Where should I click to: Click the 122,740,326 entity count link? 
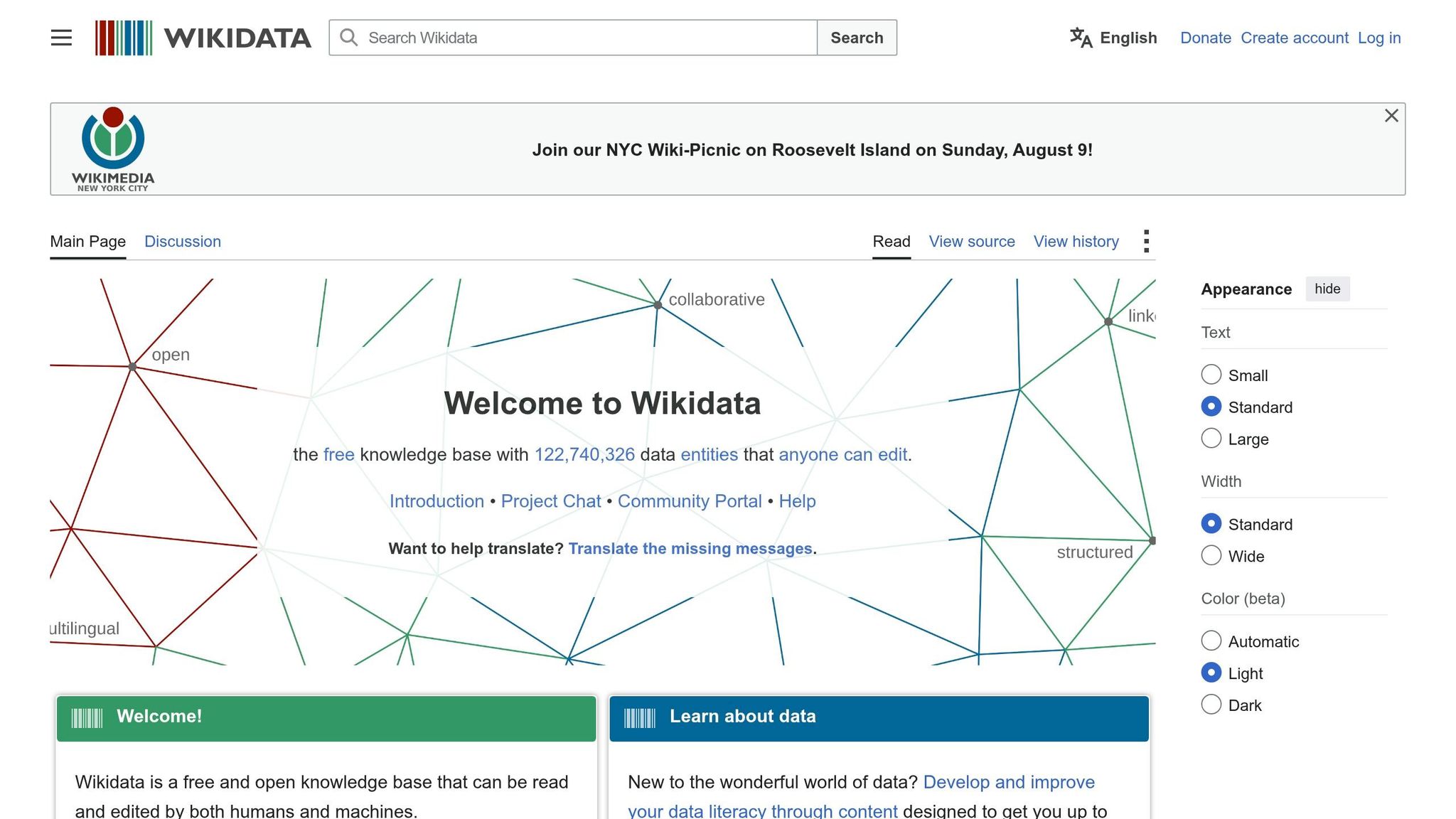tap(584, 454)
